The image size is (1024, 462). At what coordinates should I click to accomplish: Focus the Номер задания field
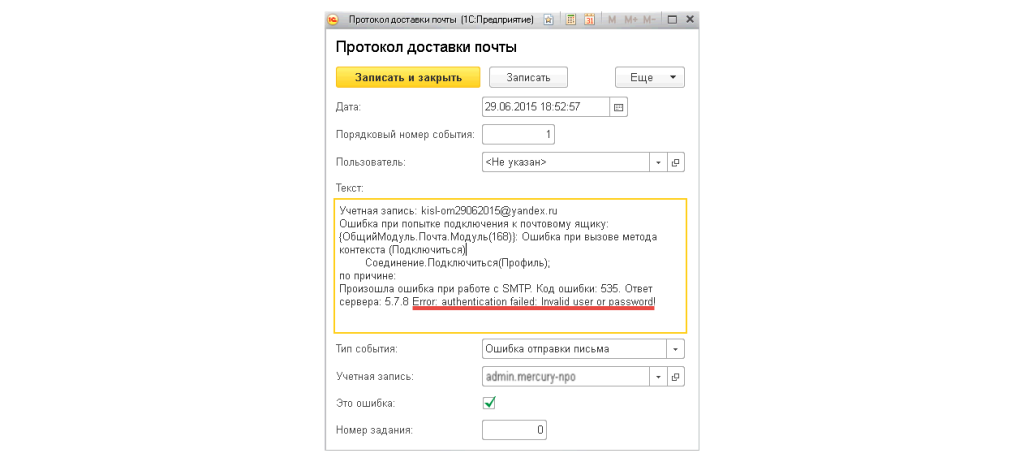coord(514,430)
